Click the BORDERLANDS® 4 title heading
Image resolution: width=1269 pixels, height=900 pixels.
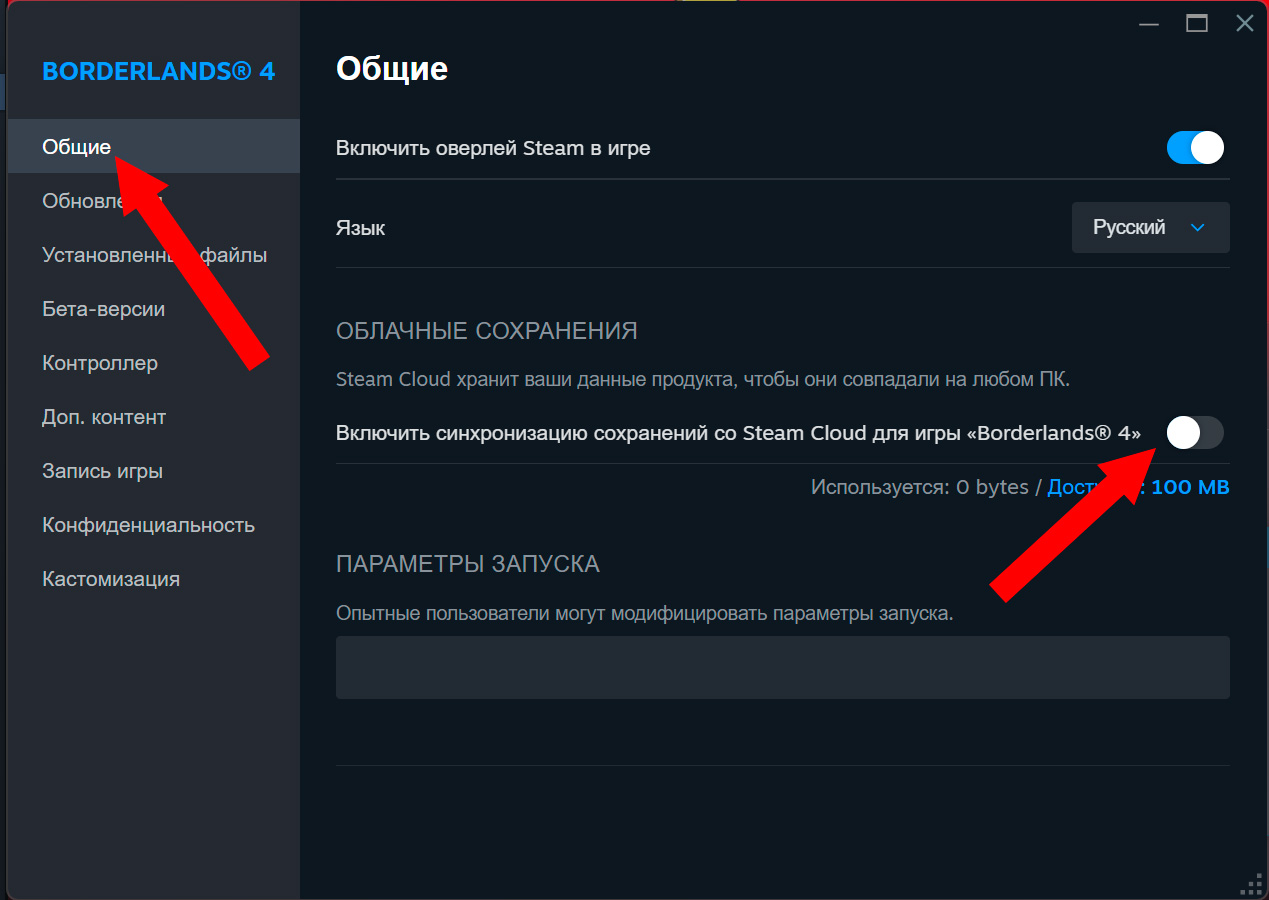pyautogui.click(x=158, y=71)
